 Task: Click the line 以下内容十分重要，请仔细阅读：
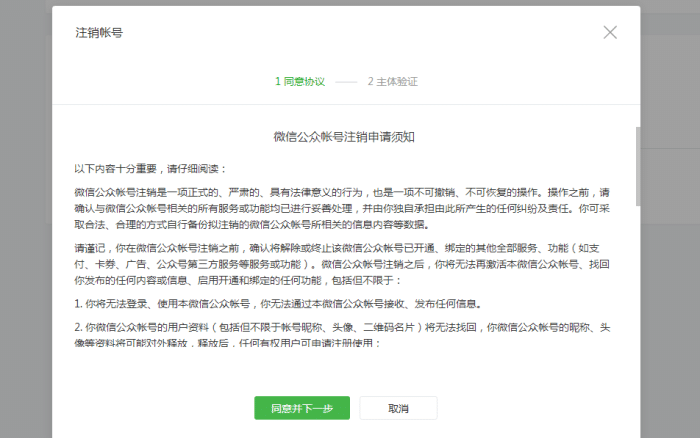coord(151,169)
